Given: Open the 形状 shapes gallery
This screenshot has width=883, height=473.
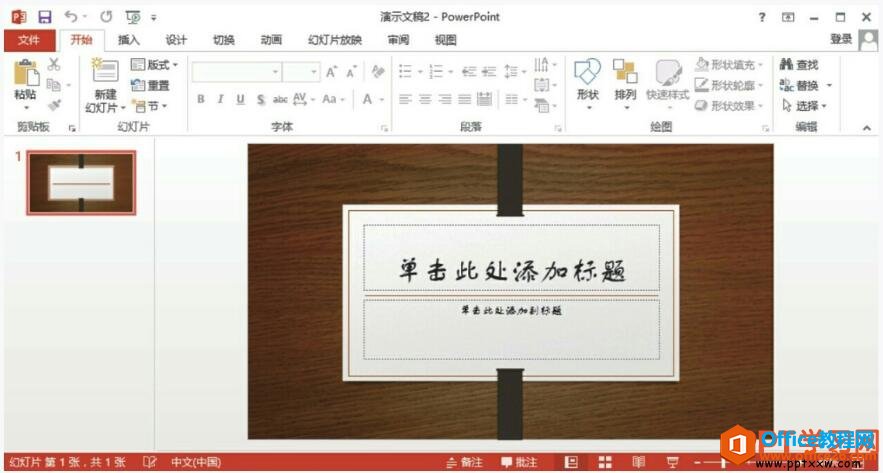Looking at the screenshot, I should coord(587,83).
